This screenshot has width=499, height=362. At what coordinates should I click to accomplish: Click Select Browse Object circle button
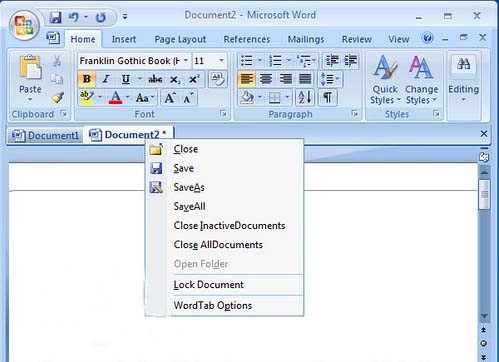[484, 343]
